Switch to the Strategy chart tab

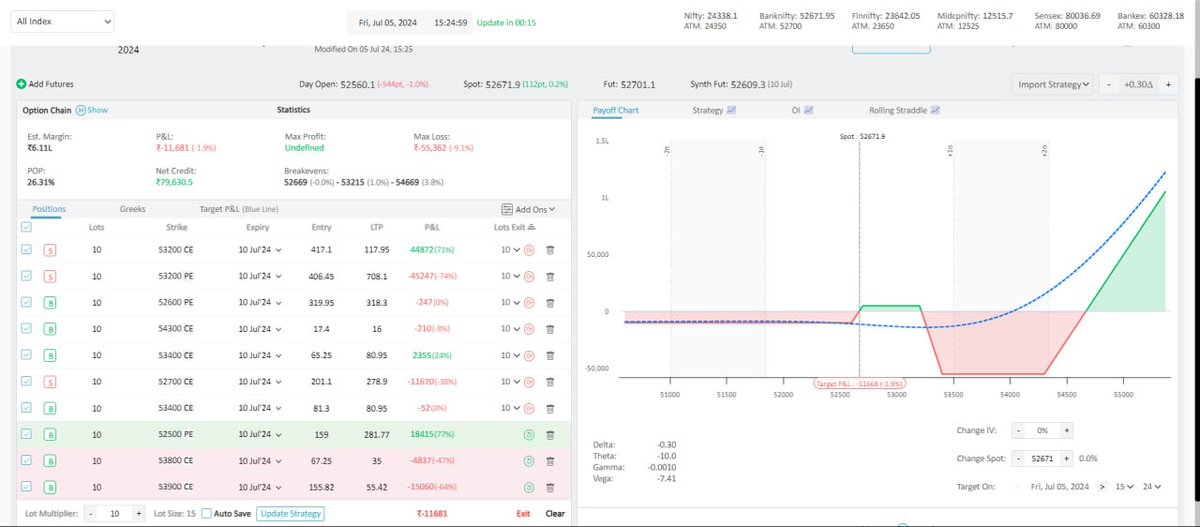[714, 110]
